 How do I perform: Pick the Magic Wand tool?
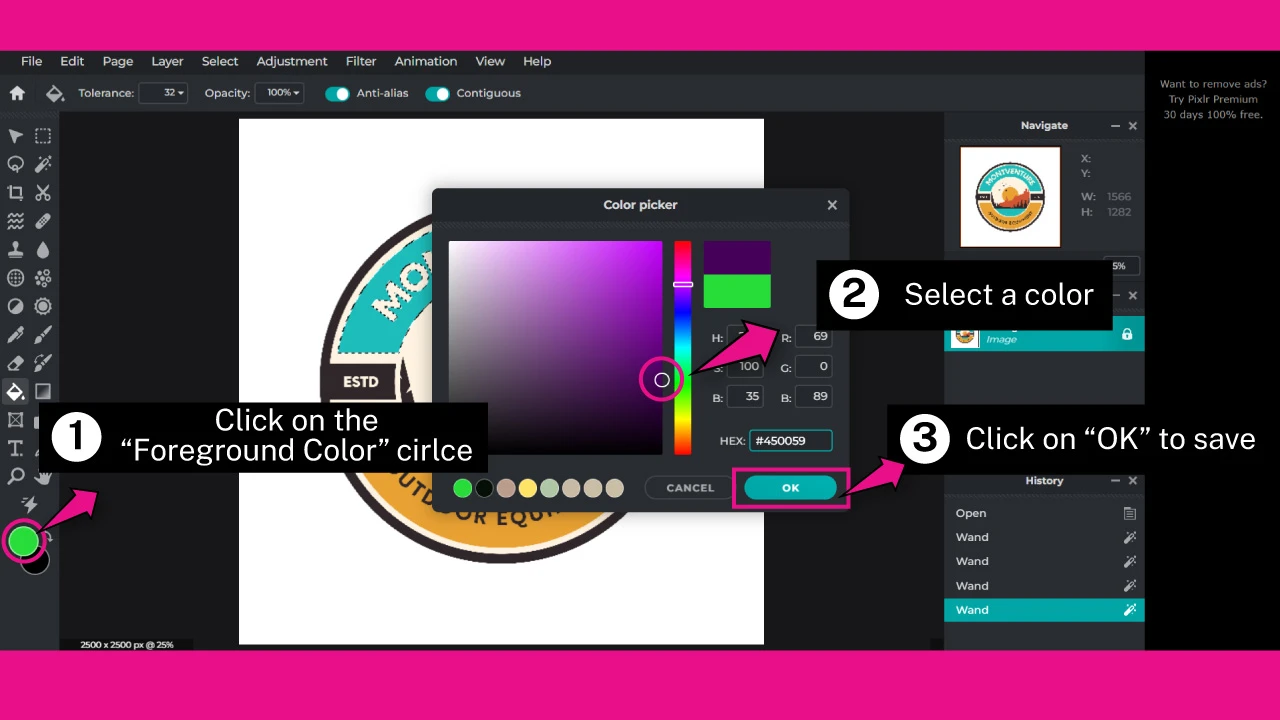[43, 164]
